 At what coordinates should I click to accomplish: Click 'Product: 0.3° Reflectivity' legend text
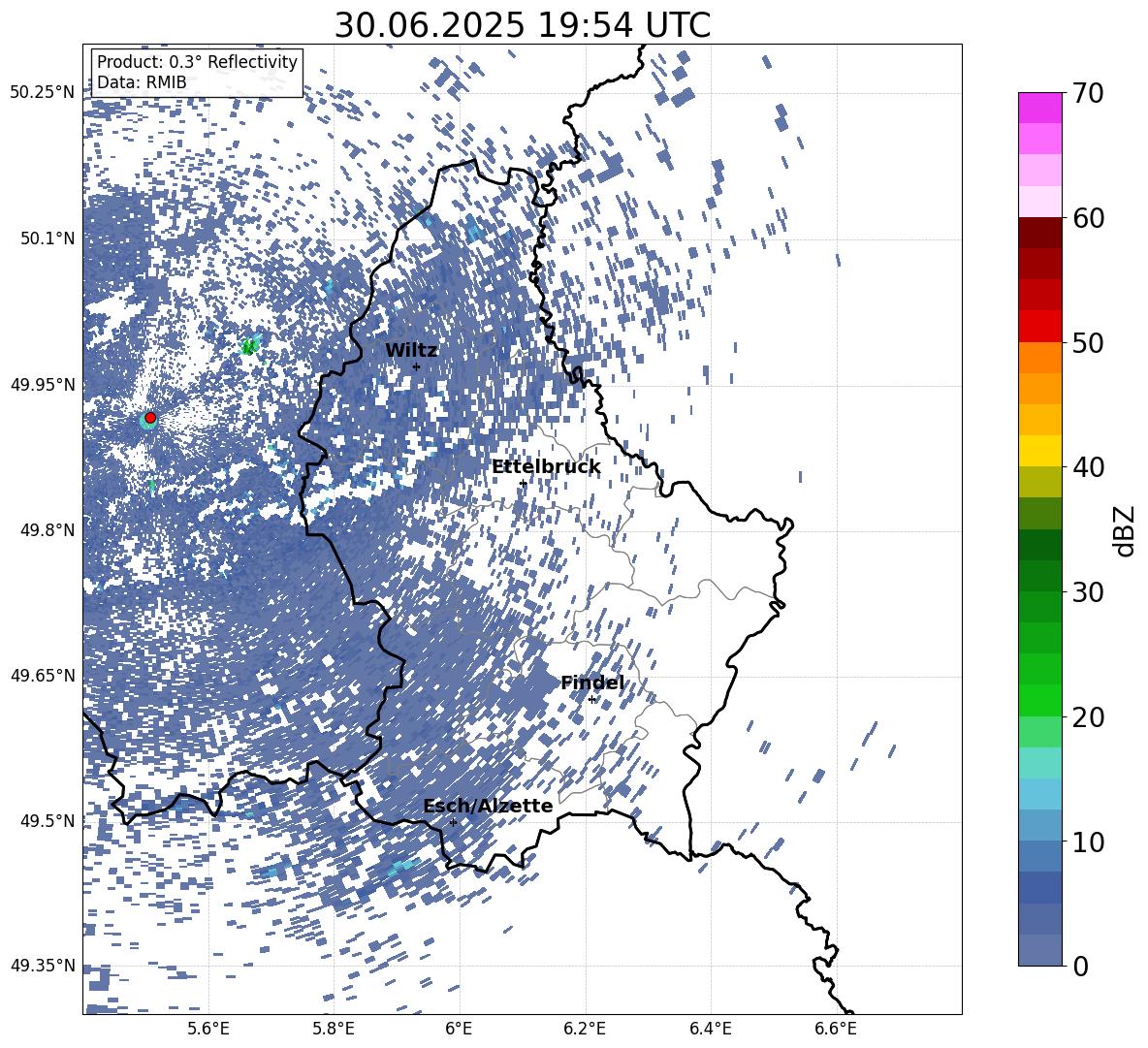[x=197, y=62]
